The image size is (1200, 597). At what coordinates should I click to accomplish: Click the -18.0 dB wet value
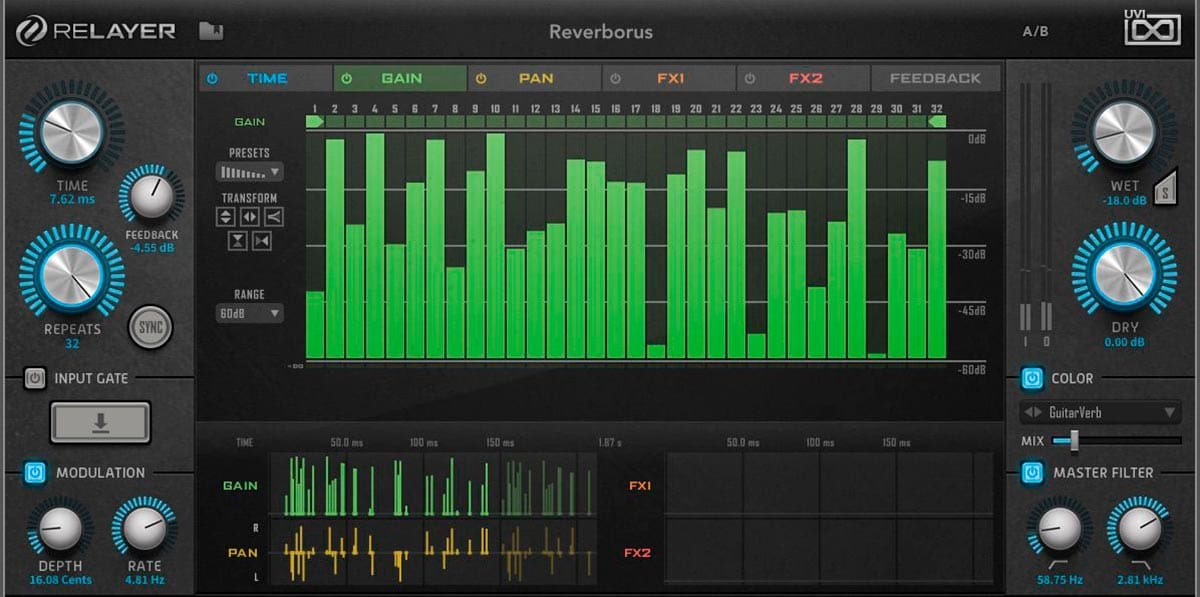pos(1124,200)
